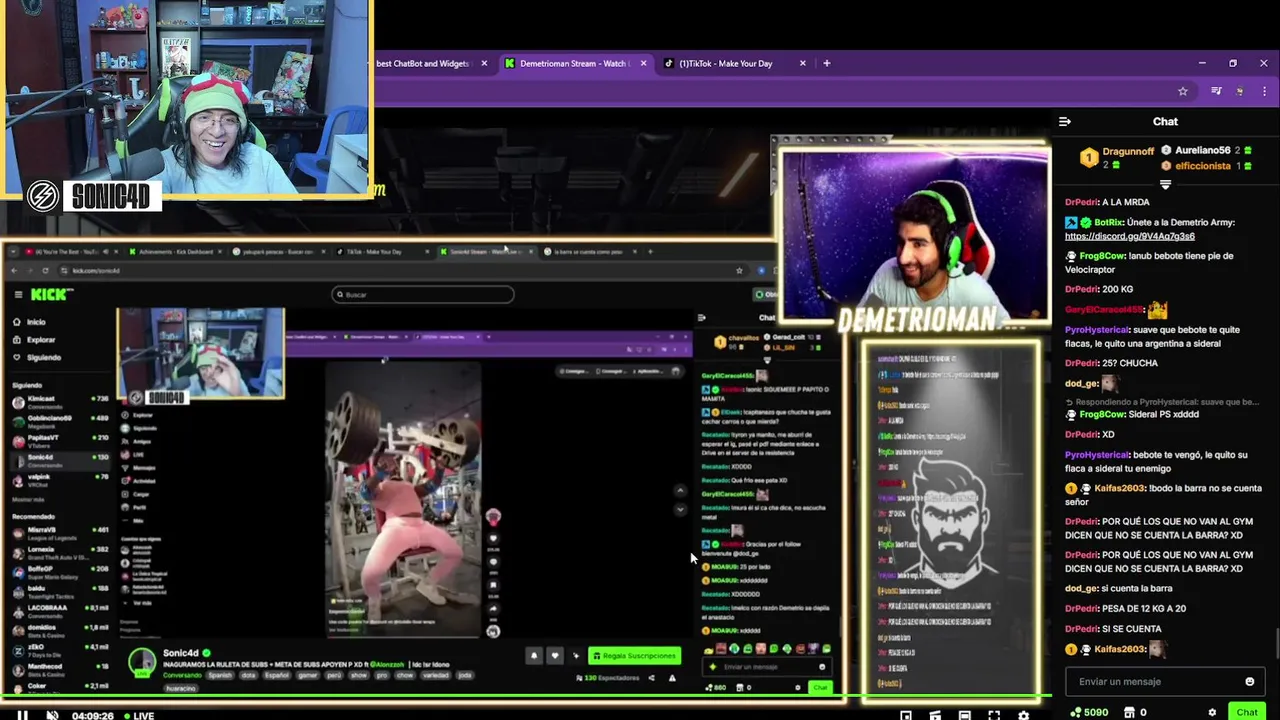The image size is (1280, 720).
Task: Go back in inner browser
Action: click(14, 270)
